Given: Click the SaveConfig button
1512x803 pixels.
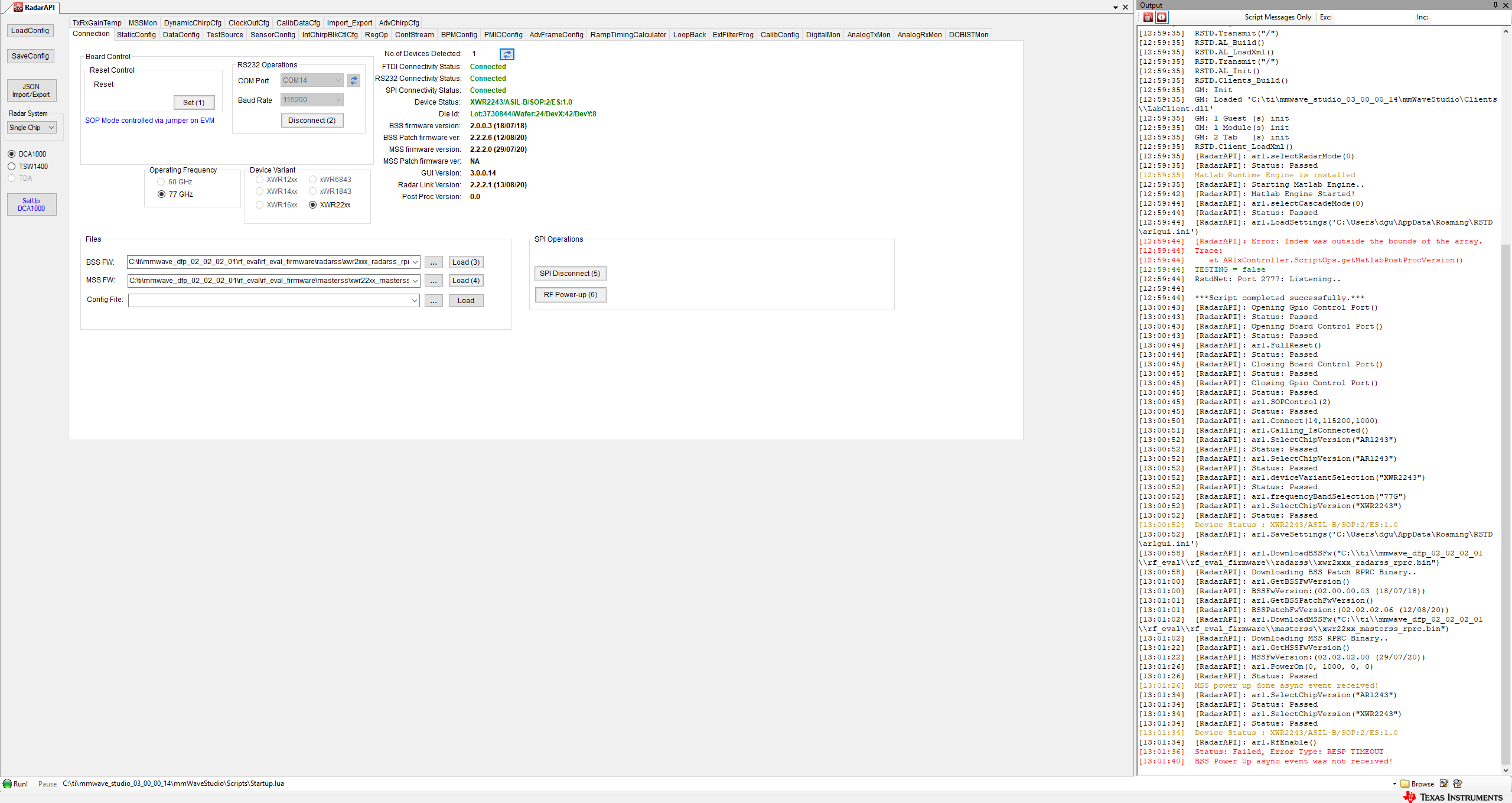Looking at the screenshot, I should (x=30, y=56).
